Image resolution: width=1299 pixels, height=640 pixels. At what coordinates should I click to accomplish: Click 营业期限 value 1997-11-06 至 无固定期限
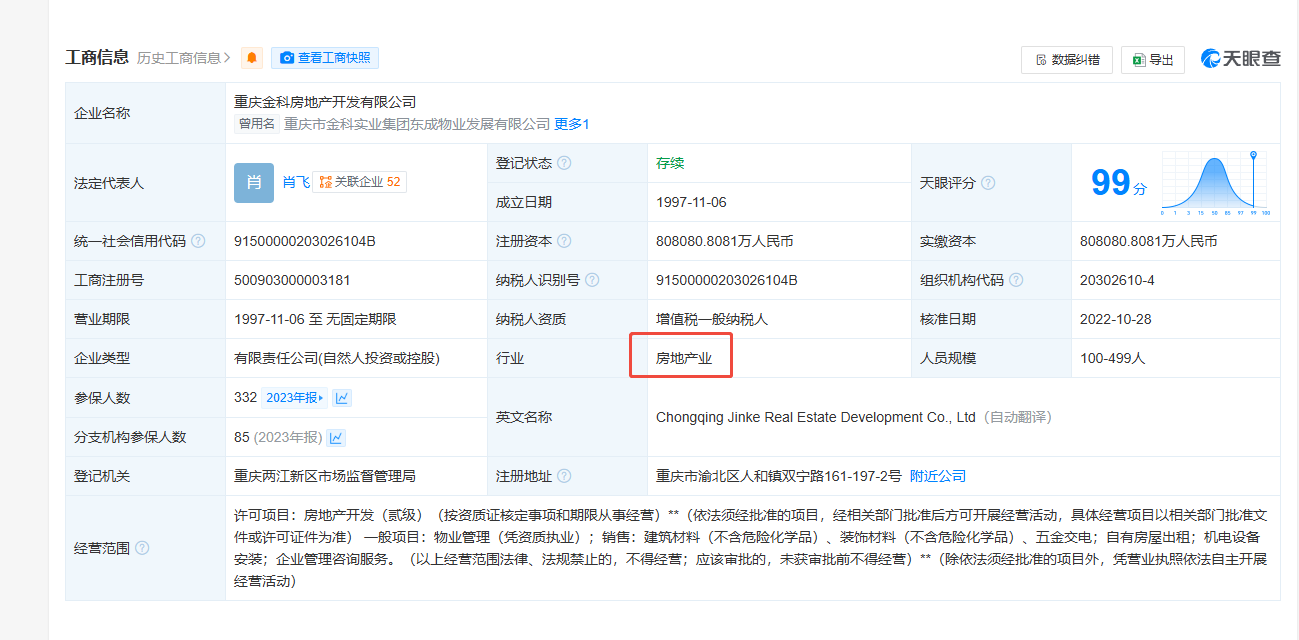pos(315,319)
